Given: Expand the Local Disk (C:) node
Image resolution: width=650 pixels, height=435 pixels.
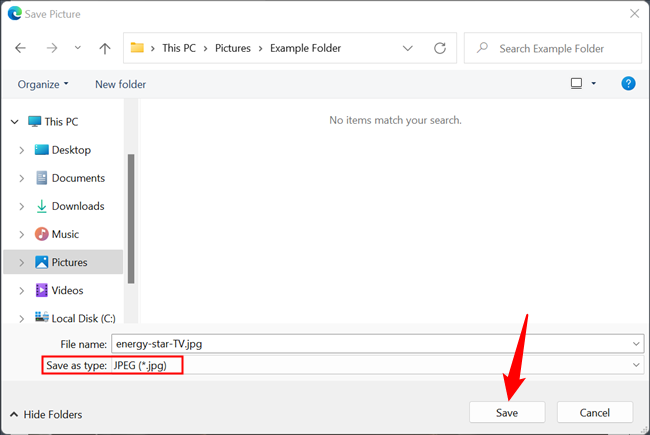Looking at the screenshot, I should click(22, 319).
